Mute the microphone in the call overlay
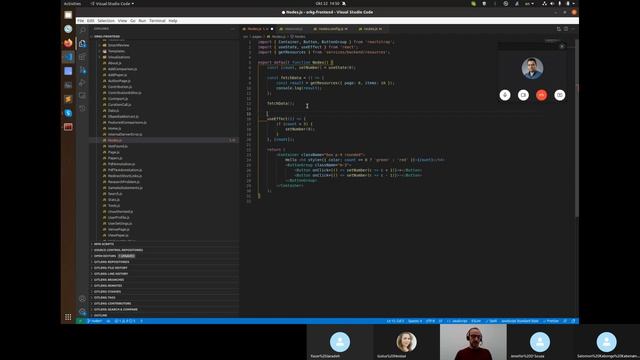 click(x=505, y=95)
